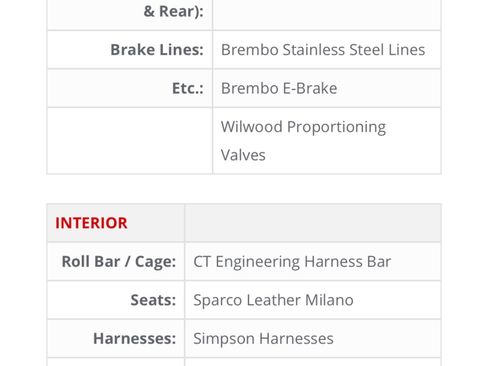Select the Simpson Harnesses entry

pyautogui.click(x=263, y=339)
